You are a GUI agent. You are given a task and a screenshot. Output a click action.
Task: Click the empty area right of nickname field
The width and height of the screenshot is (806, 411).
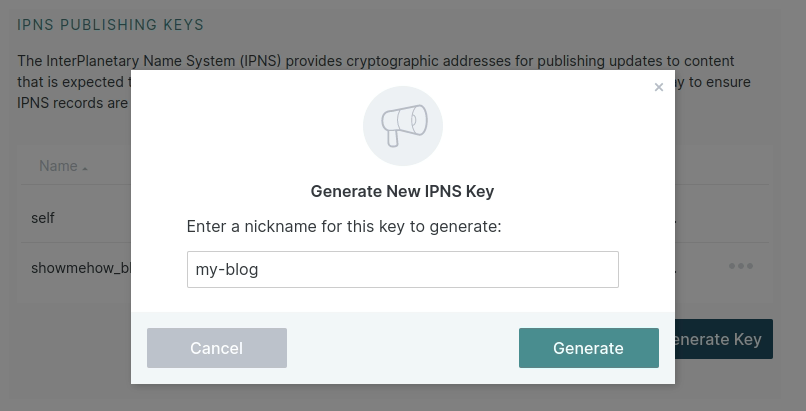tap(646, 269)
